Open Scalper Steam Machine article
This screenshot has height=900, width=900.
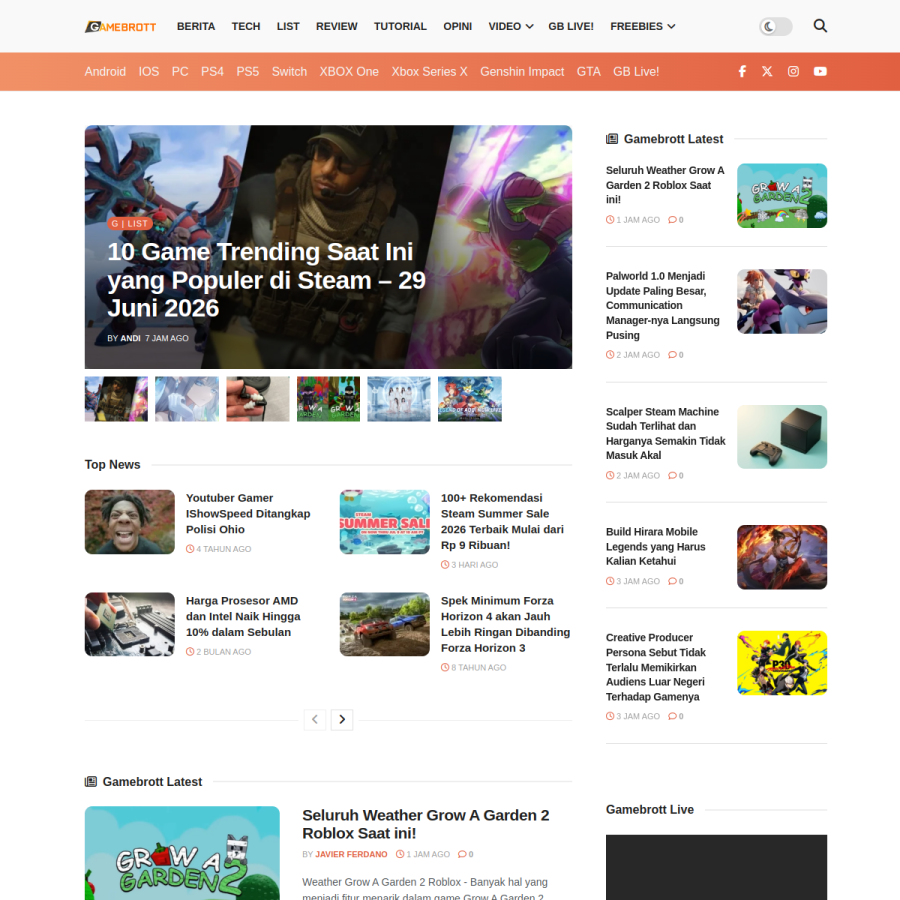(x=665, y=433)
